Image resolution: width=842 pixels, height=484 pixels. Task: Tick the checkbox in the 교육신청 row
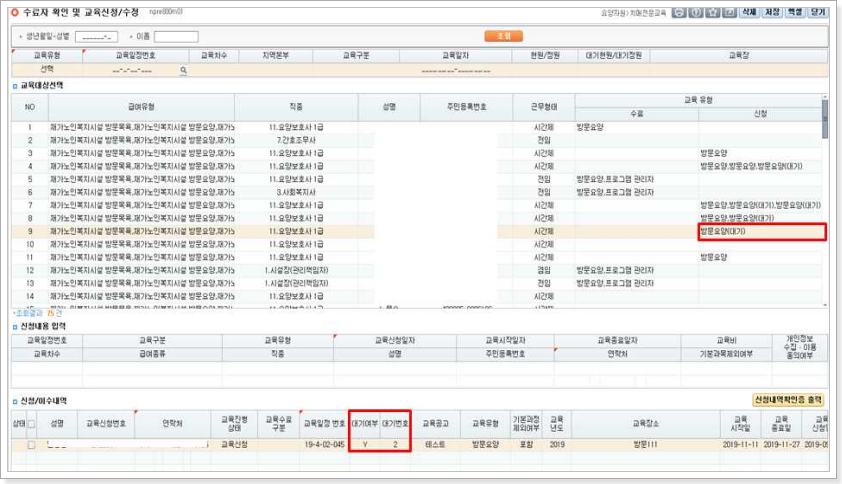click(31, 445)
